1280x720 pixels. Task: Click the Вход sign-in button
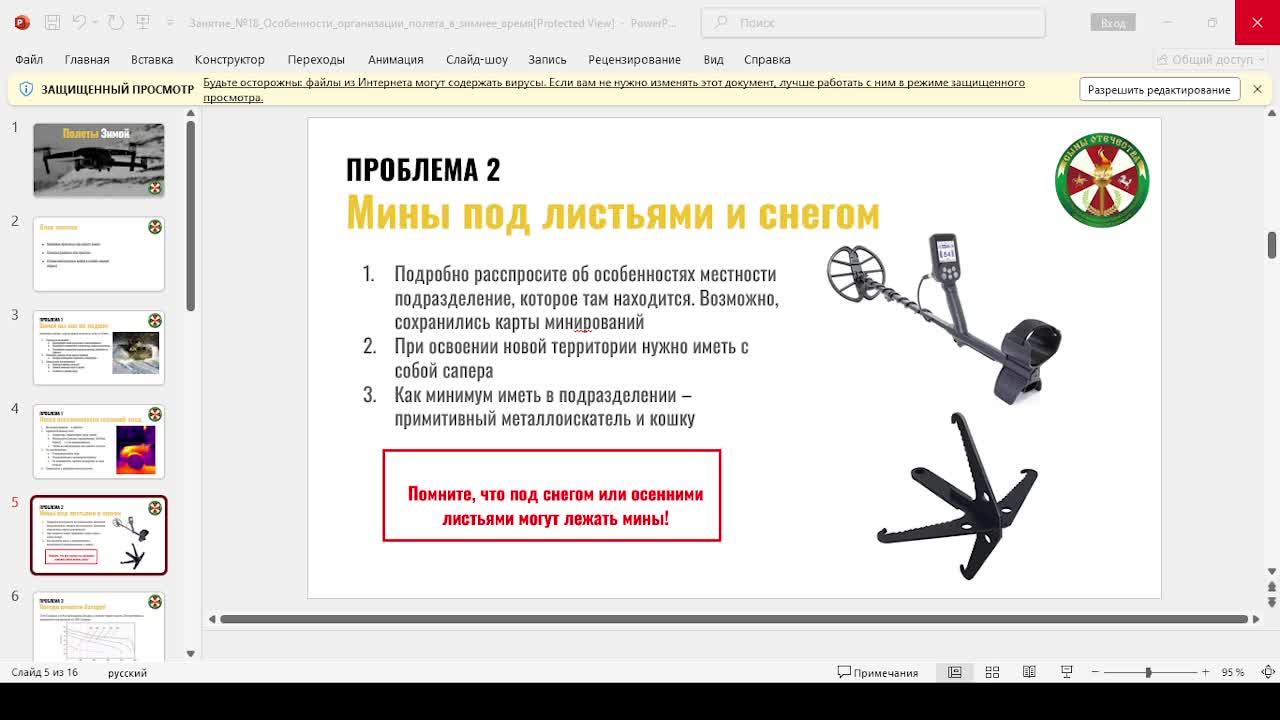tap(1113, 22)
